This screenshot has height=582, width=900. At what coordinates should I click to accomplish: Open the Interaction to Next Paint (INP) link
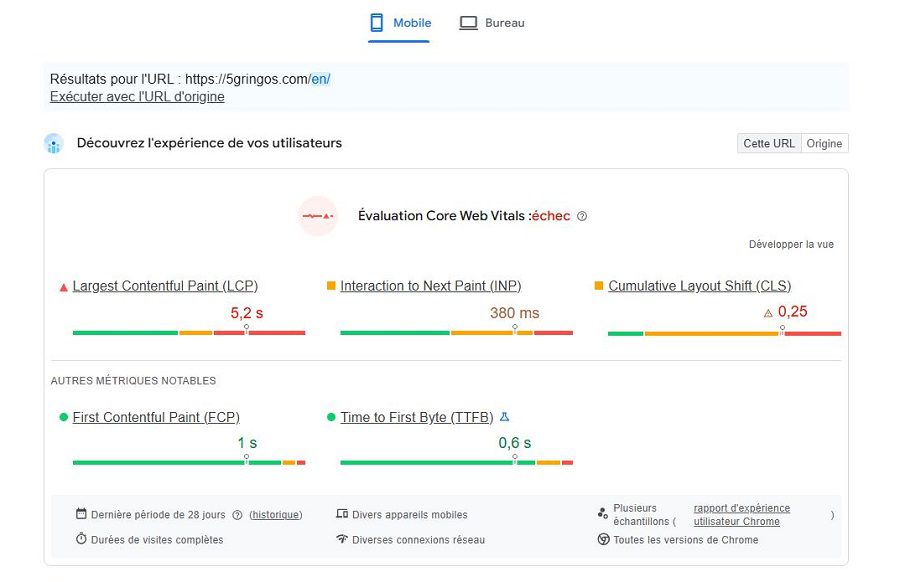click(431, 286)
